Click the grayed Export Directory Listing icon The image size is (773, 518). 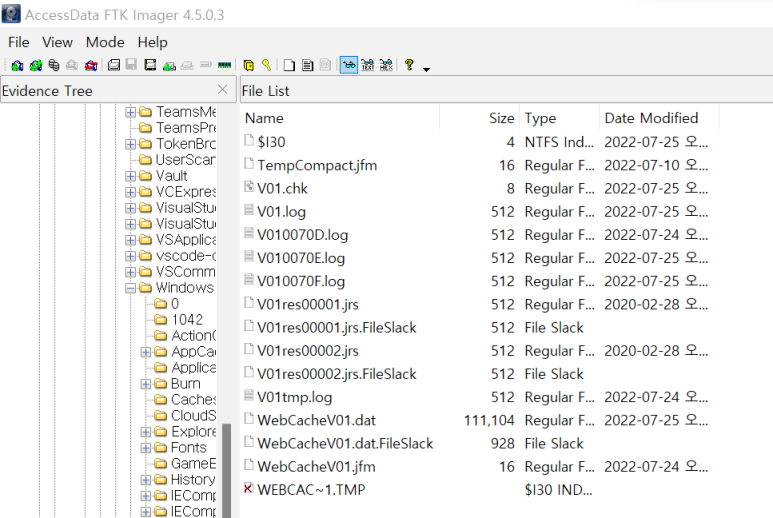(x=326, y=65)
